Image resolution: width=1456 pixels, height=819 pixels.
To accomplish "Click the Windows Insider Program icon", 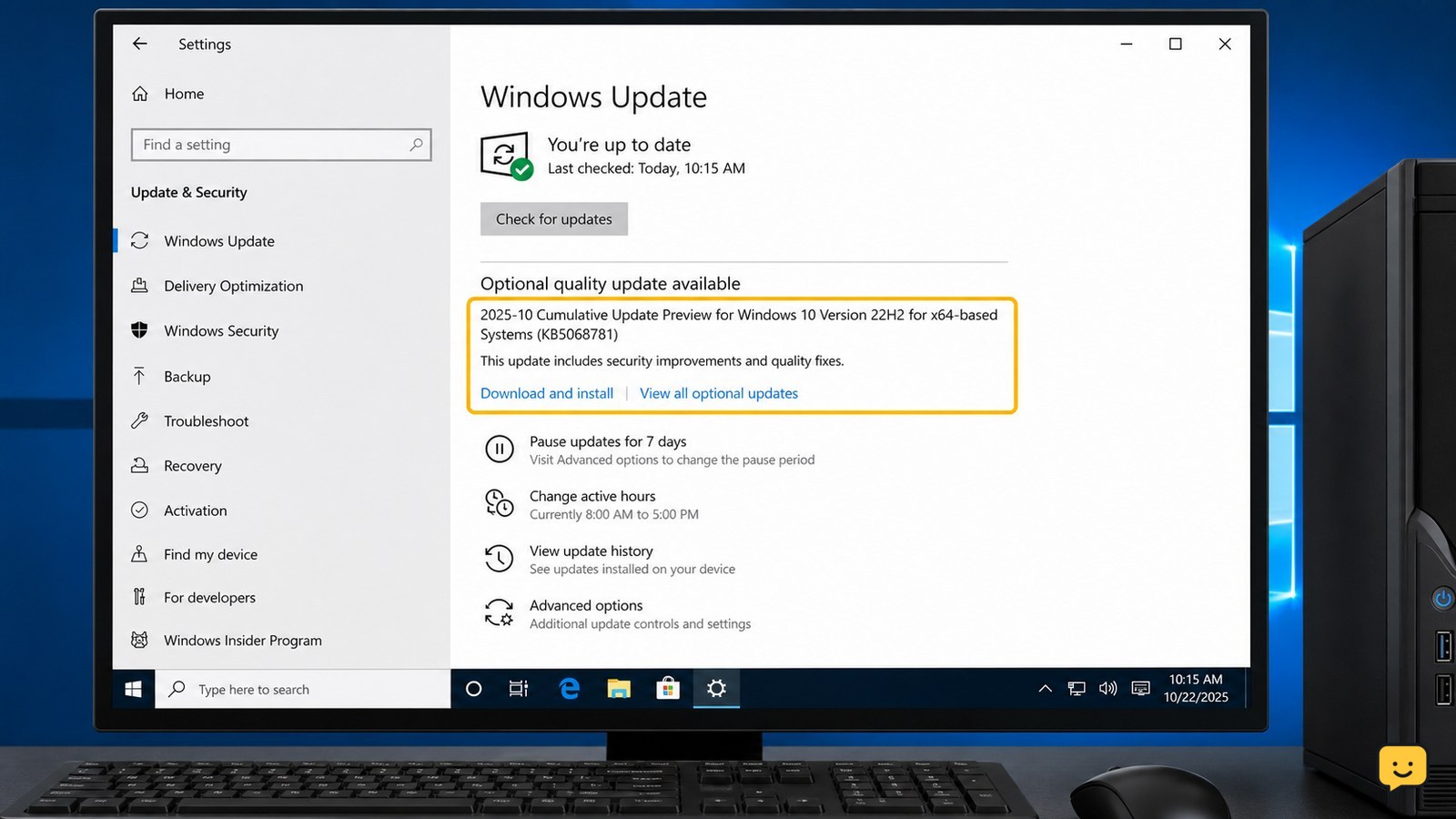I will [139, 640].
